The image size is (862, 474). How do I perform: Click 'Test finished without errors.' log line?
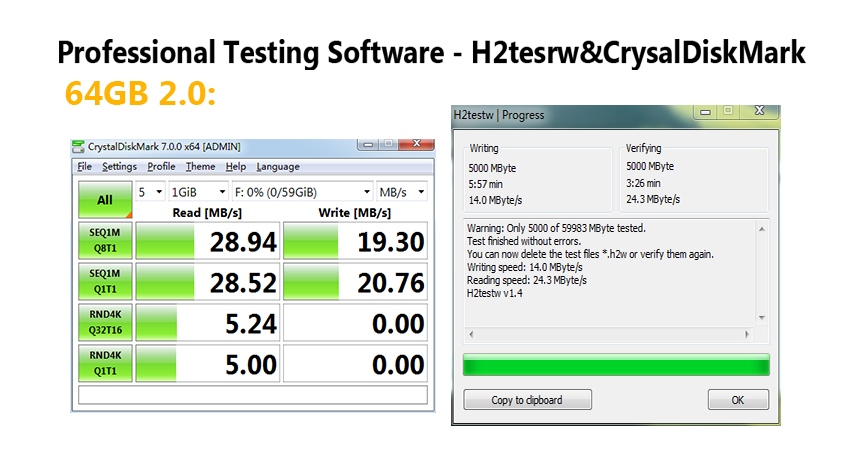[x=524, y=241]
